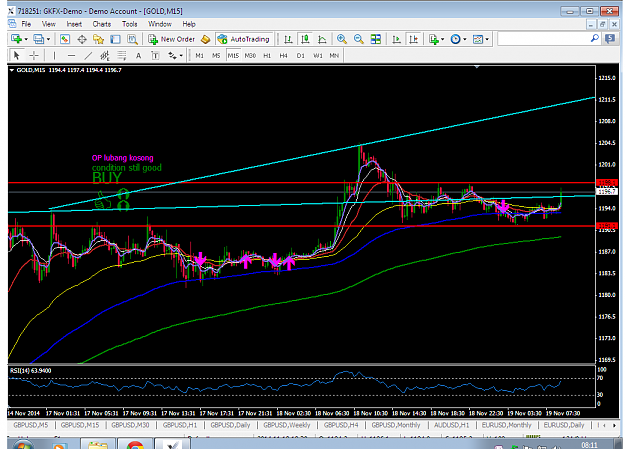Image resolution: width=625 pixels, height=449 pixels.
Task: Open the Insert menu
Action: 74,24
